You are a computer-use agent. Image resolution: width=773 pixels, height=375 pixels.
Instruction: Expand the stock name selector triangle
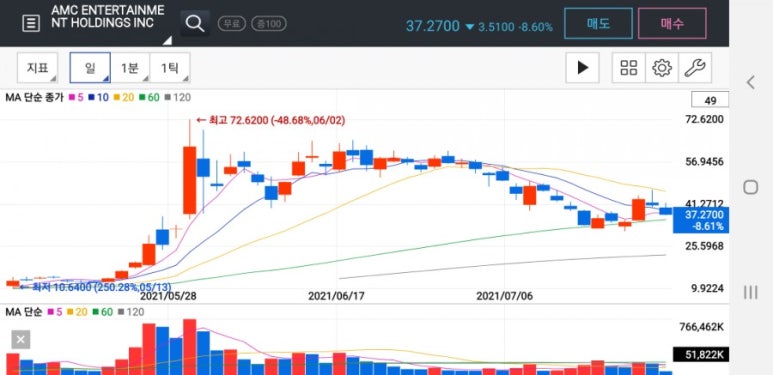point(168,40)
